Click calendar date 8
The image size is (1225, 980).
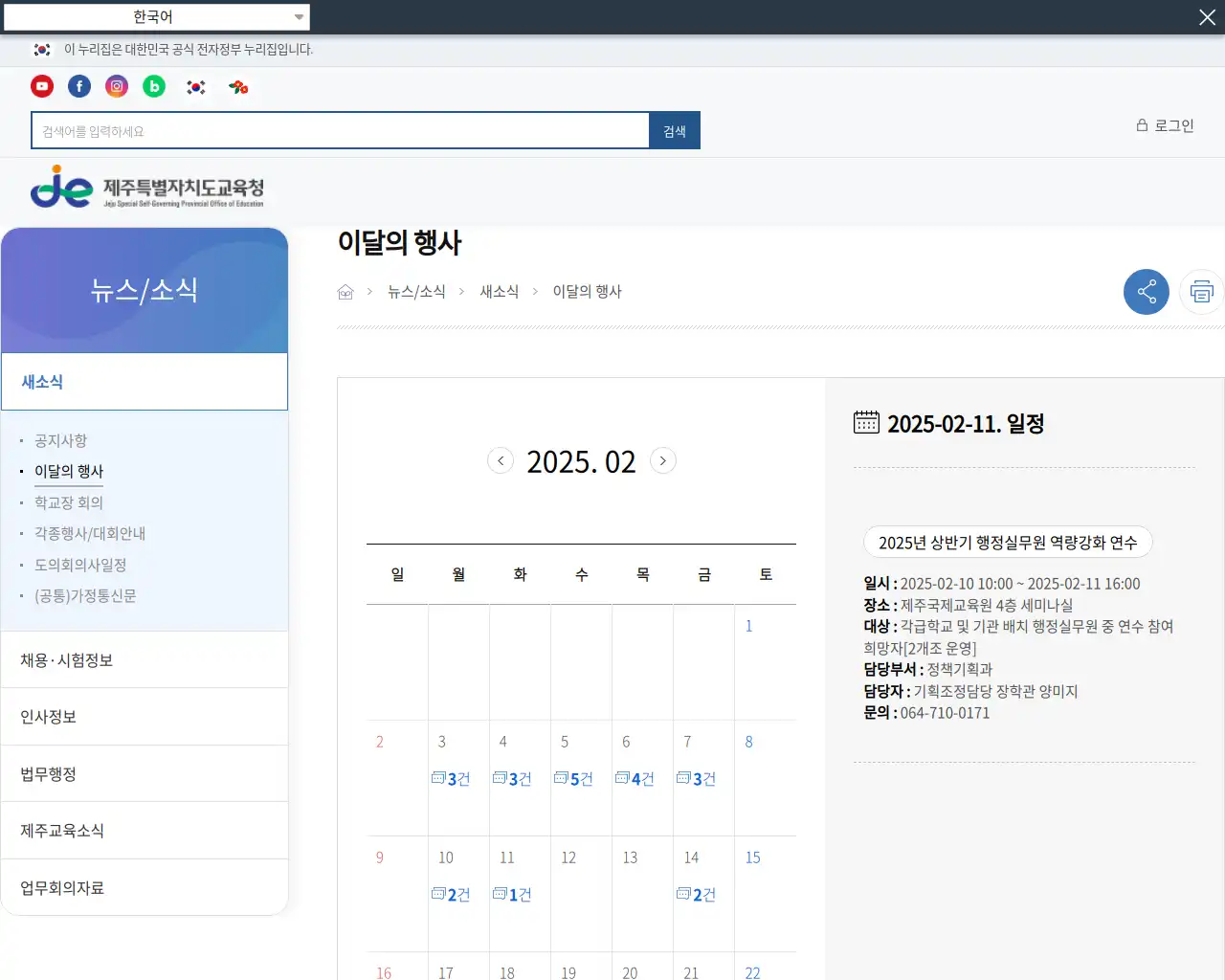pos(748,742)
